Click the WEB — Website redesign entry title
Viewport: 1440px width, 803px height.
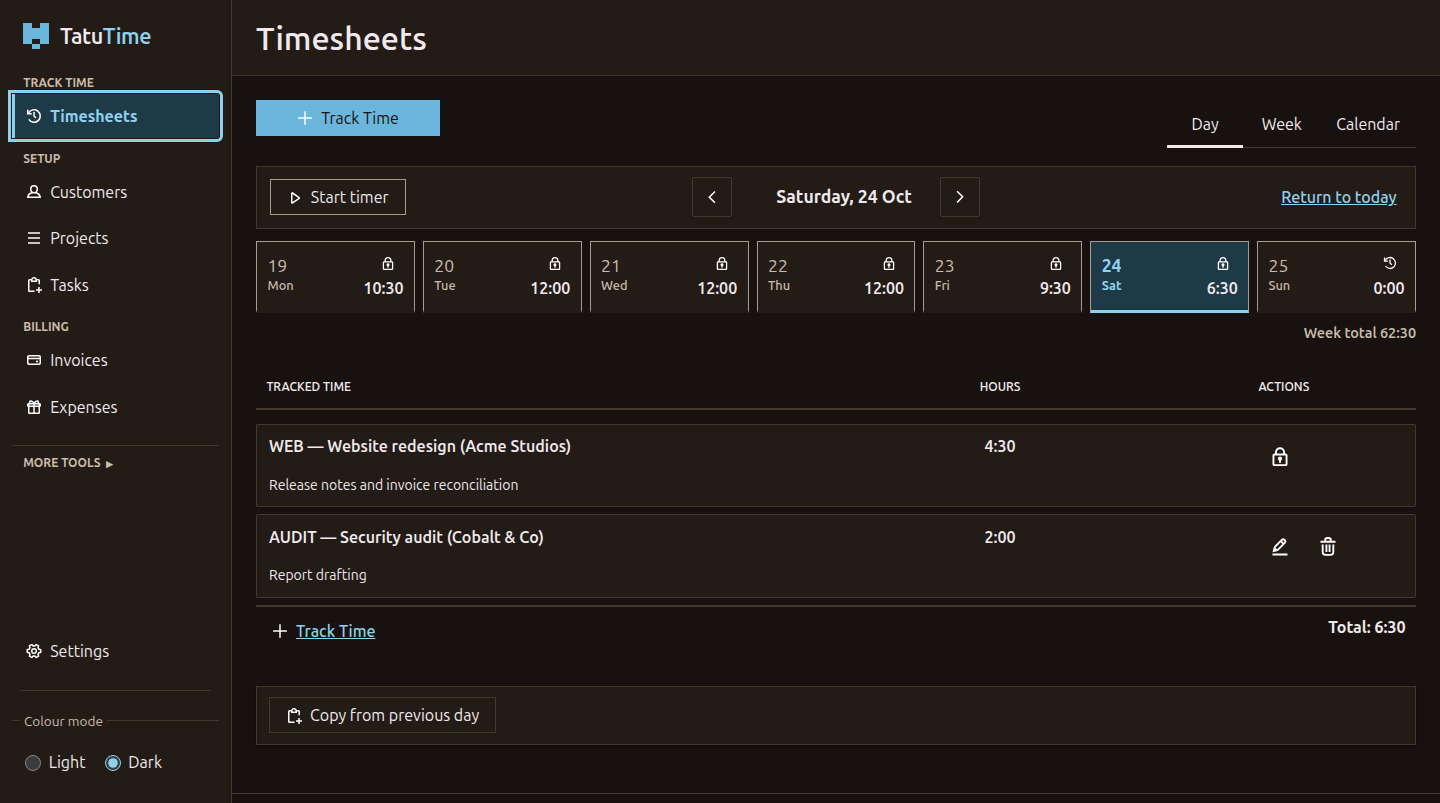coord(420,446)
